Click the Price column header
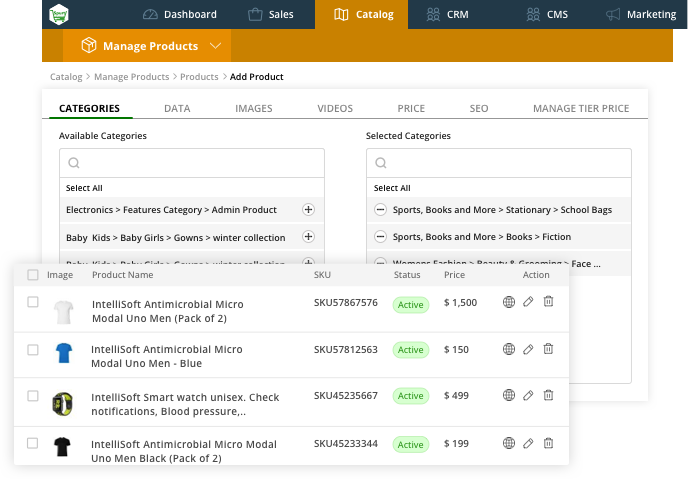Image resolution: width=688 pixels, height=479 pixels. pyautogui.click(x=454, y=275)
